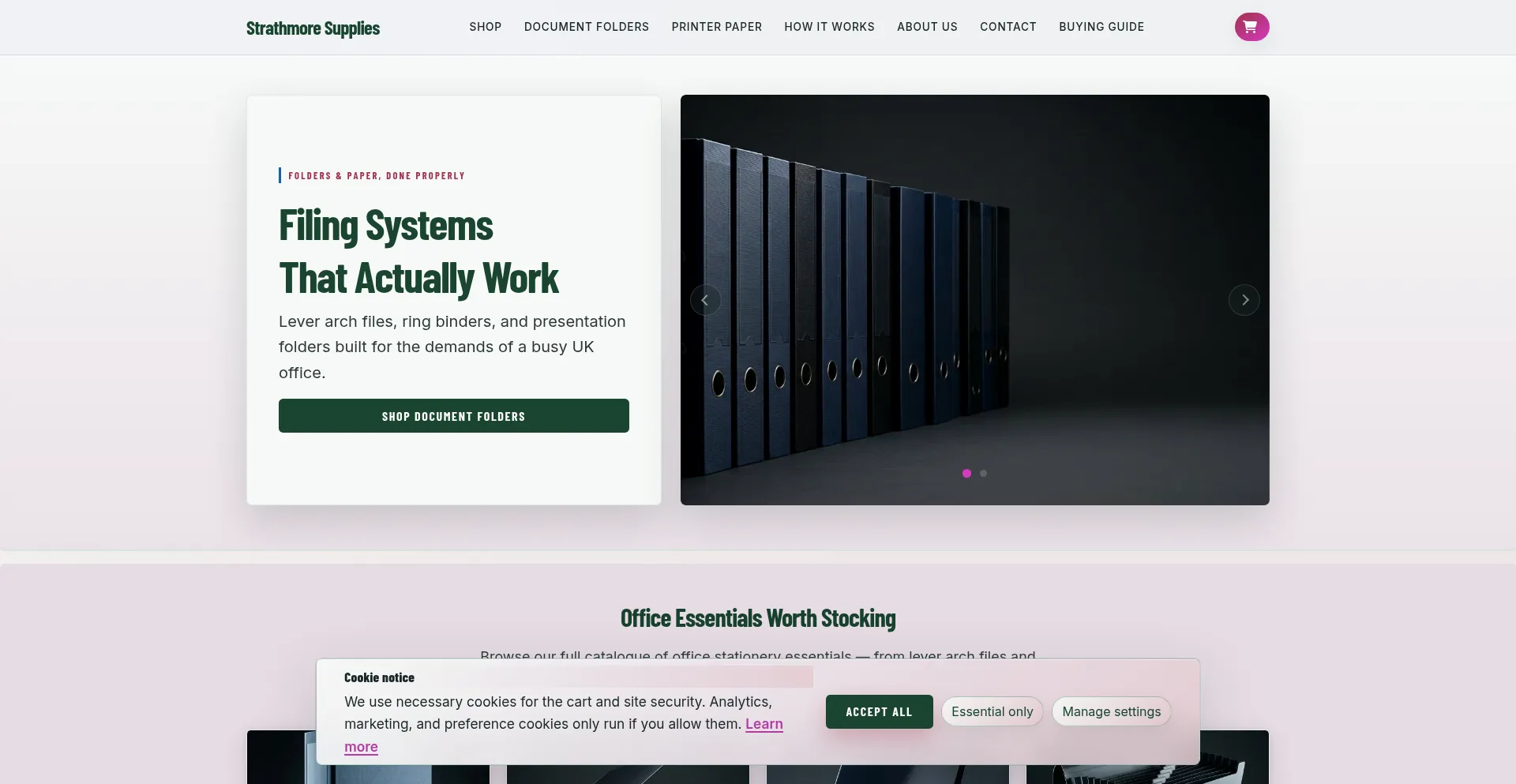Open the shopping cart icon
The width and height of the screenshot is (1516, 784).
point(1251,27)
